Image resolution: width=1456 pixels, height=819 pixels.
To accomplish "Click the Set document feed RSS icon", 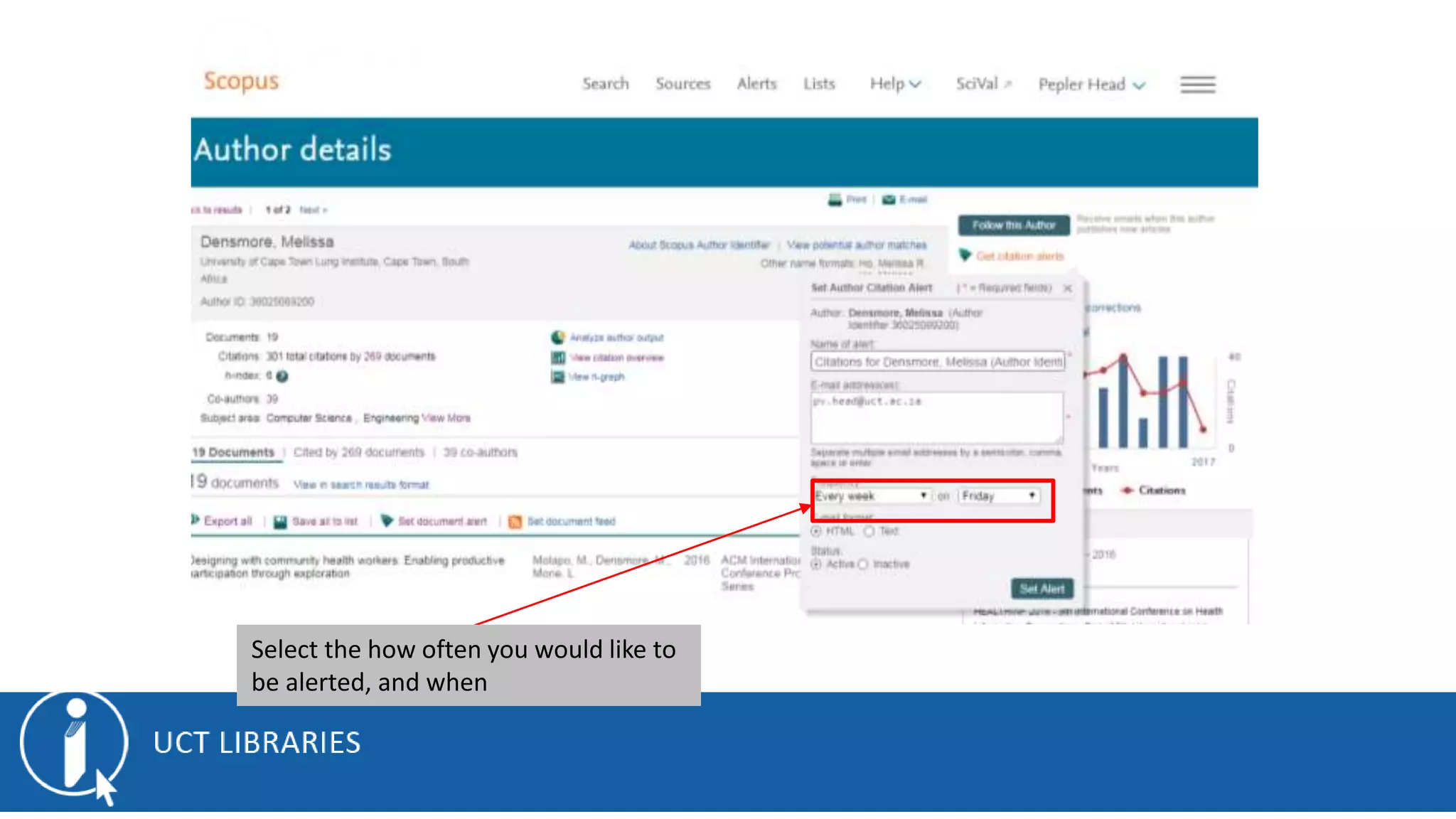I will 515,522.
